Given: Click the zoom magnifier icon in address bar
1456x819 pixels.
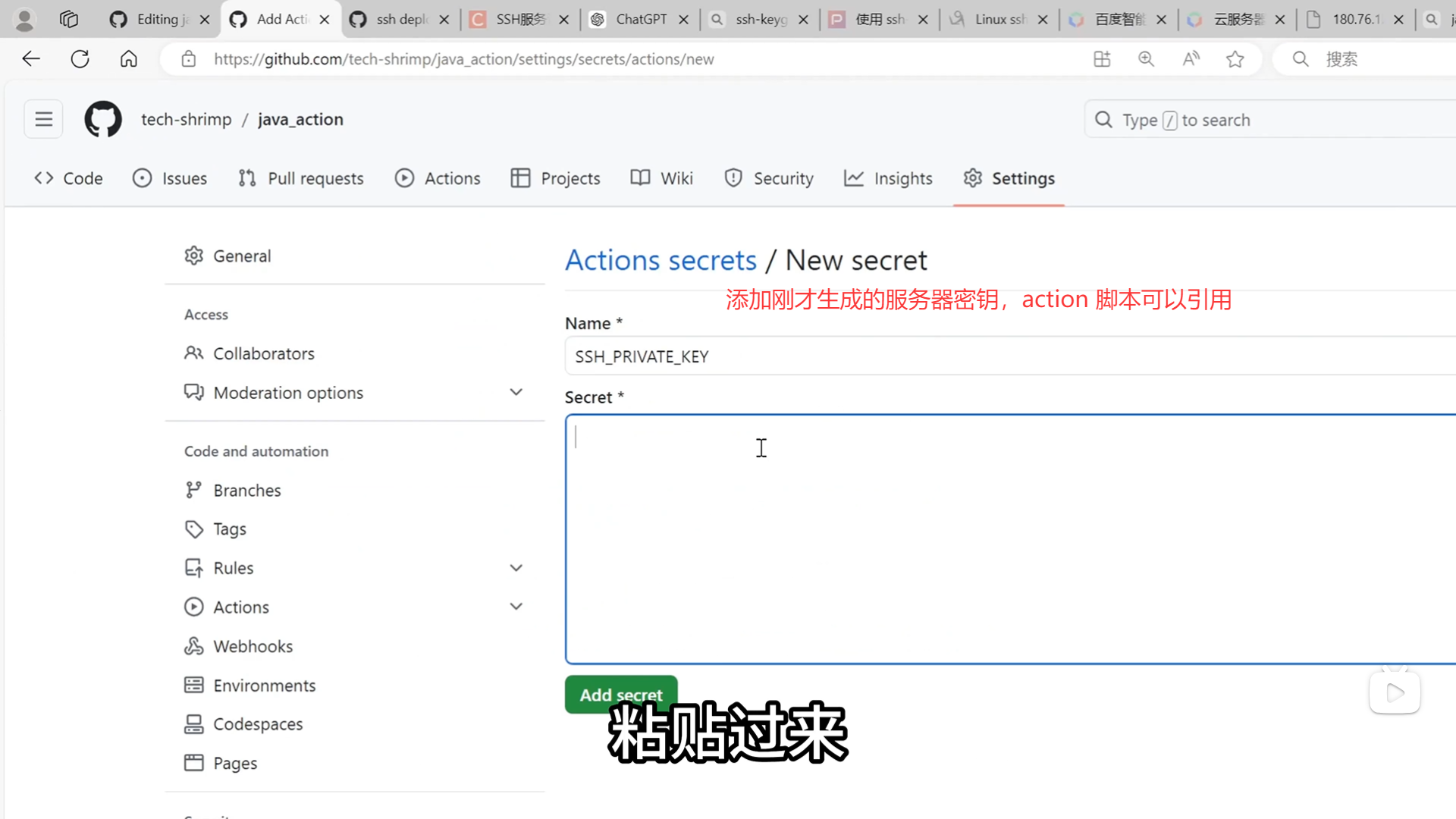Looking at the screenshot, I should 1146,58.
